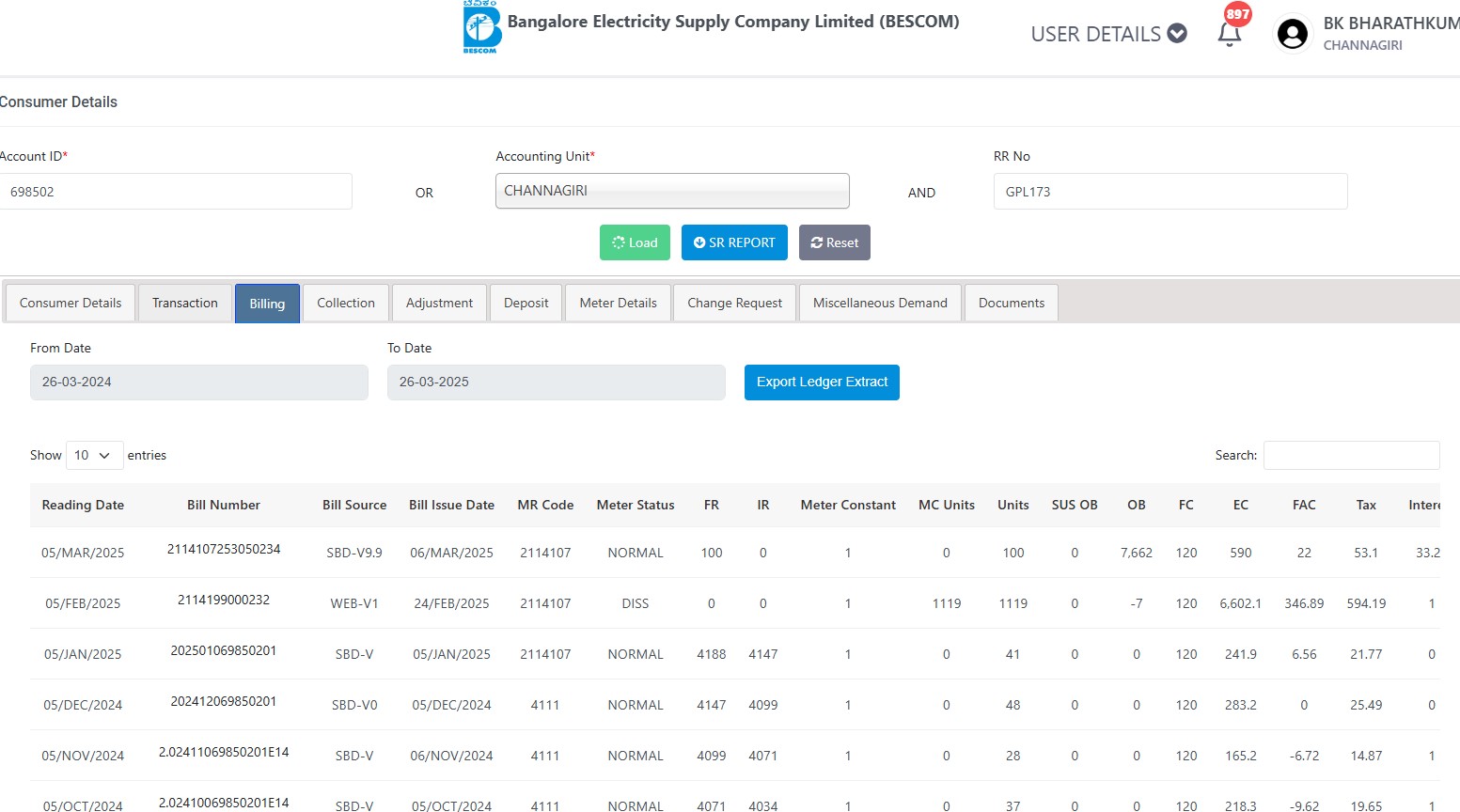
Task: Switch to the Transaction tab
Action: 185,303
